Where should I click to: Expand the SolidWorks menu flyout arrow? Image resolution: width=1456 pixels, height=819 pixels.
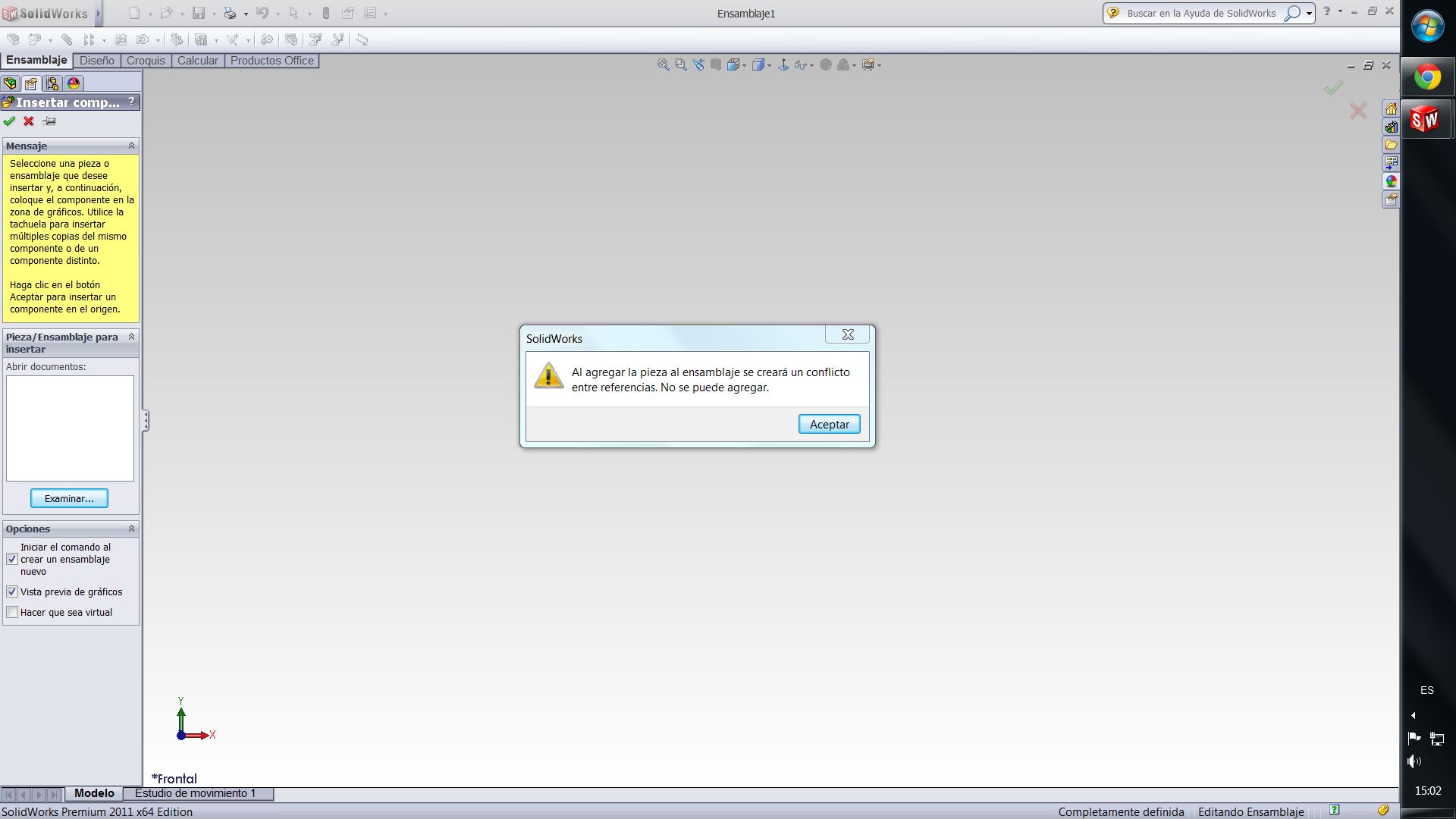point(98,14)
